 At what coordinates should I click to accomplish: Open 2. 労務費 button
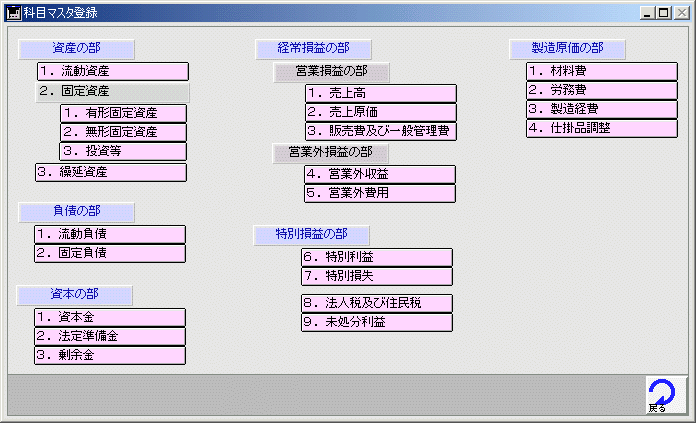(602, 91)
